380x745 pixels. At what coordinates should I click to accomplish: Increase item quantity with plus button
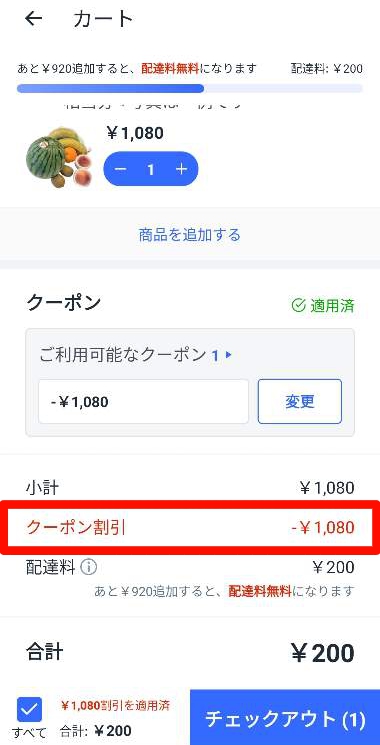click(181, 170)
